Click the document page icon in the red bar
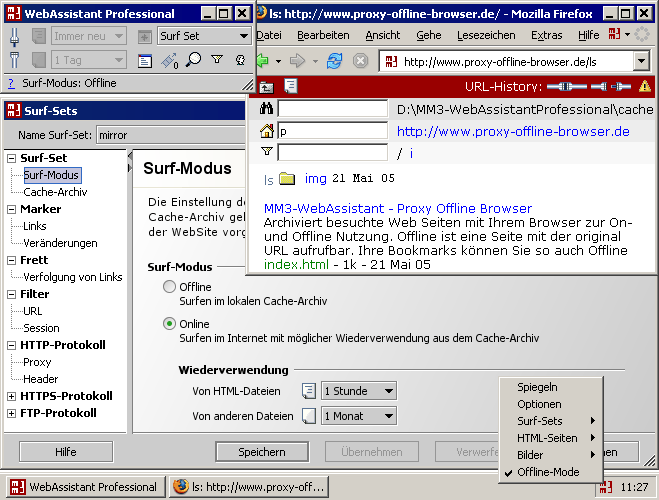 pyautogui.click(x=291, y=86)
